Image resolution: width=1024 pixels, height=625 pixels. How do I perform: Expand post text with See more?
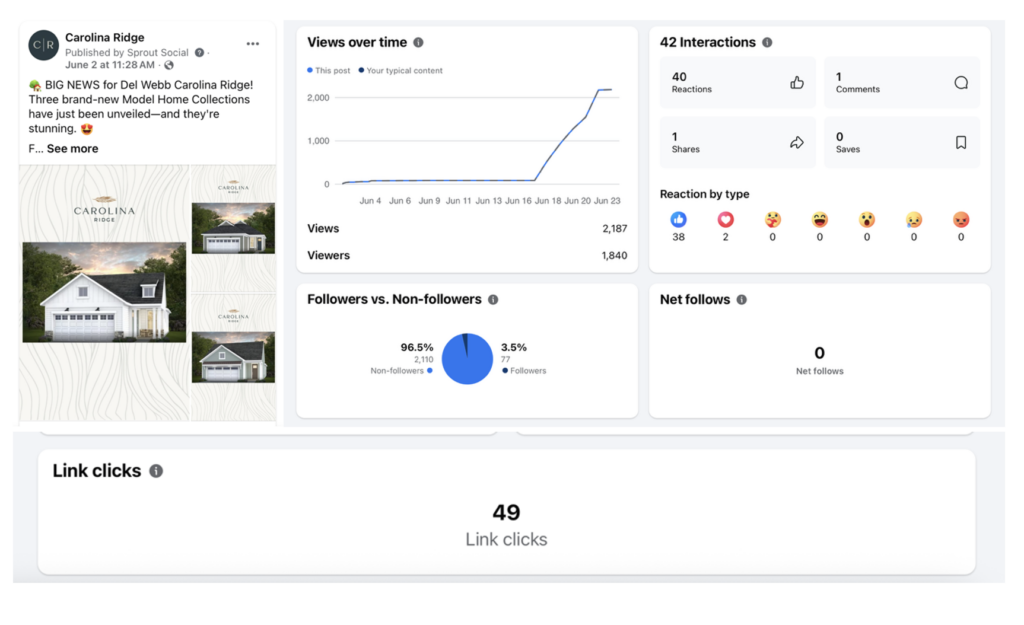click(72, 149)
